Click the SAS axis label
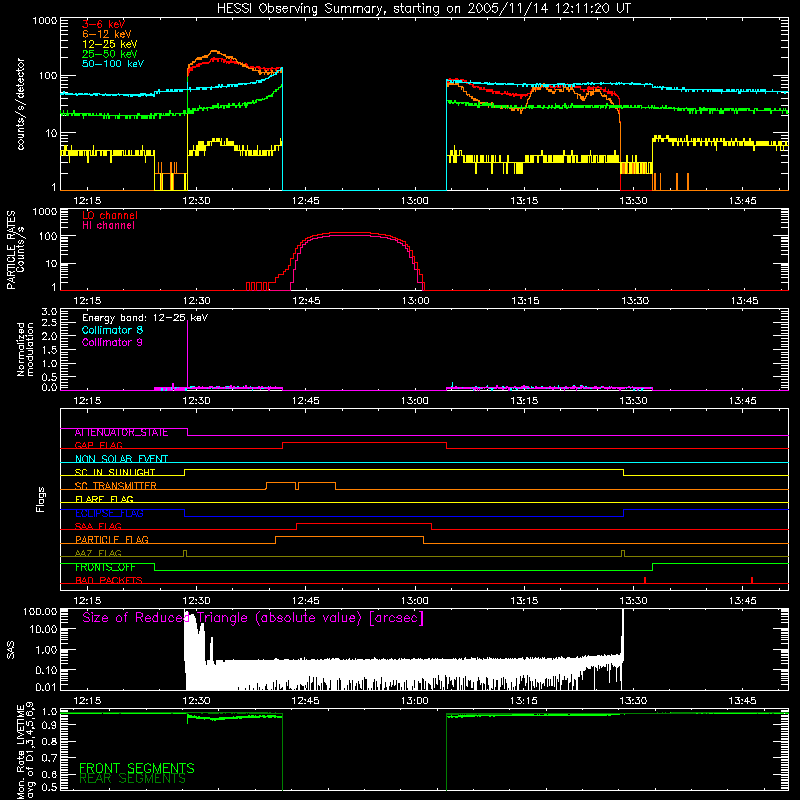 [11, 650]
